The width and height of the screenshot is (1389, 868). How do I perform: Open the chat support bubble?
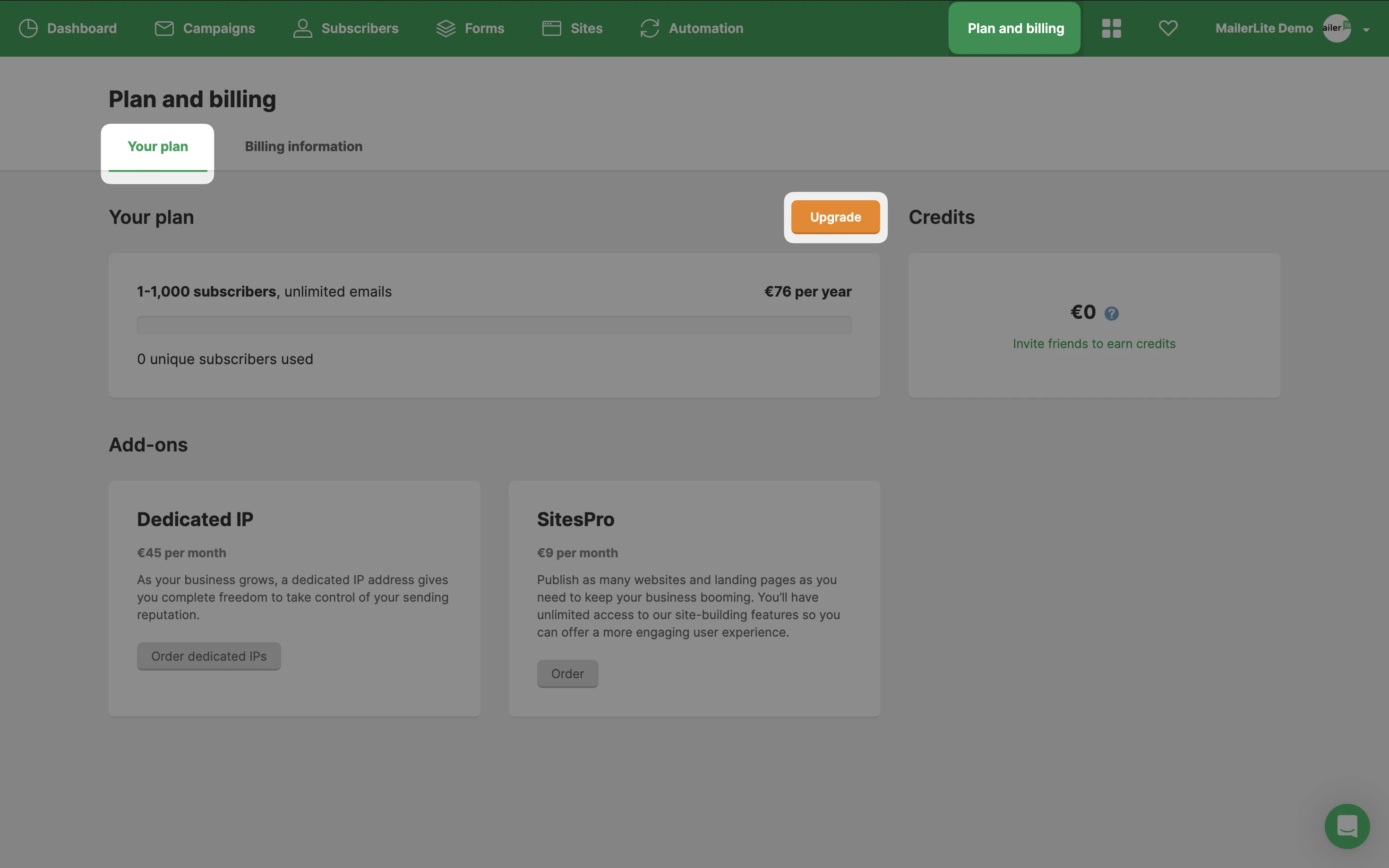(x=1346, y=826)
